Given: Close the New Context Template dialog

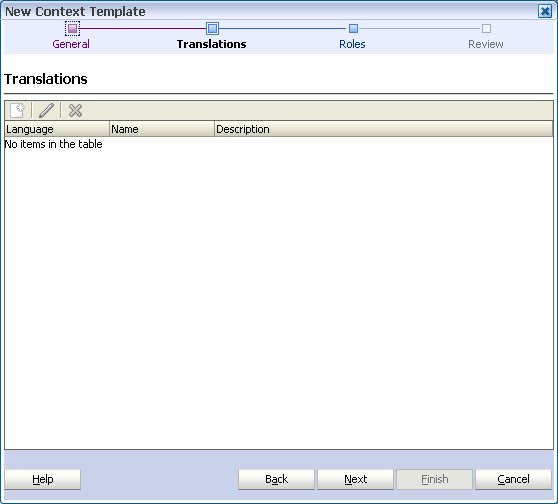Looking at the screenshot, I should coord(544,11).
